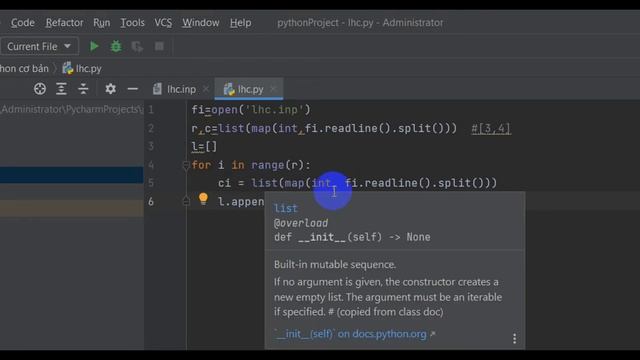Open the VCS menu
The image size is (640, 360).
point(163,22)
